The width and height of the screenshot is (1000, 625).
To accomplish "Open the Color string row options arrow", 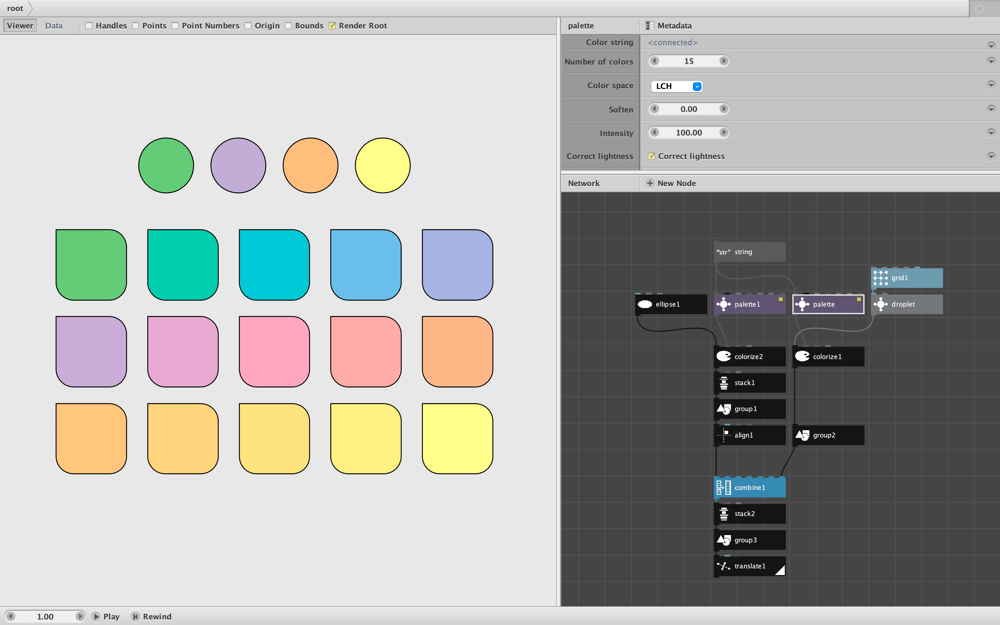I will pyautogui.click(x=990, y=45).
